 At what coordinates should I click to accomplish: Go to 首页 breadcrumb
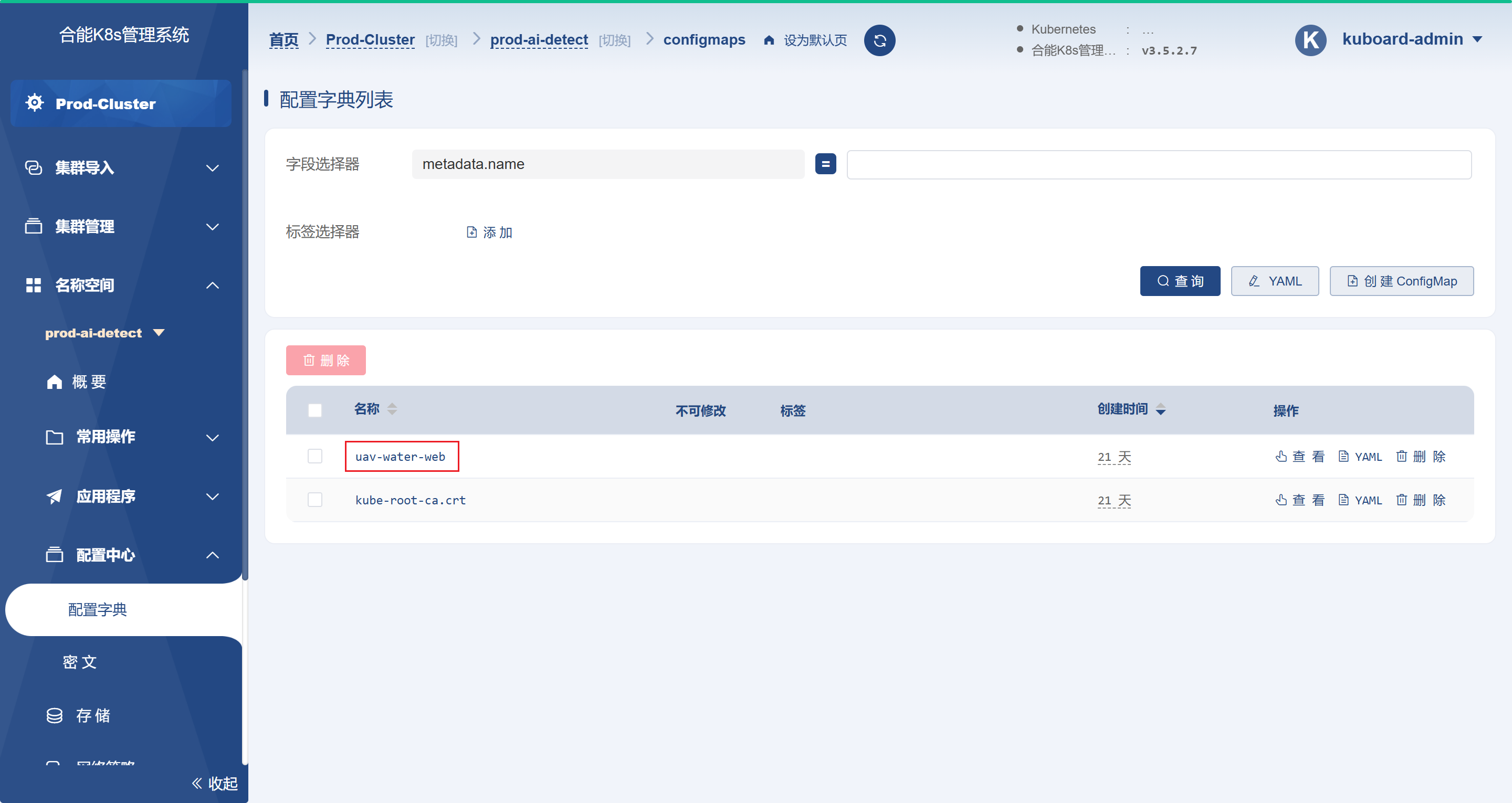(x=283, y=40)
